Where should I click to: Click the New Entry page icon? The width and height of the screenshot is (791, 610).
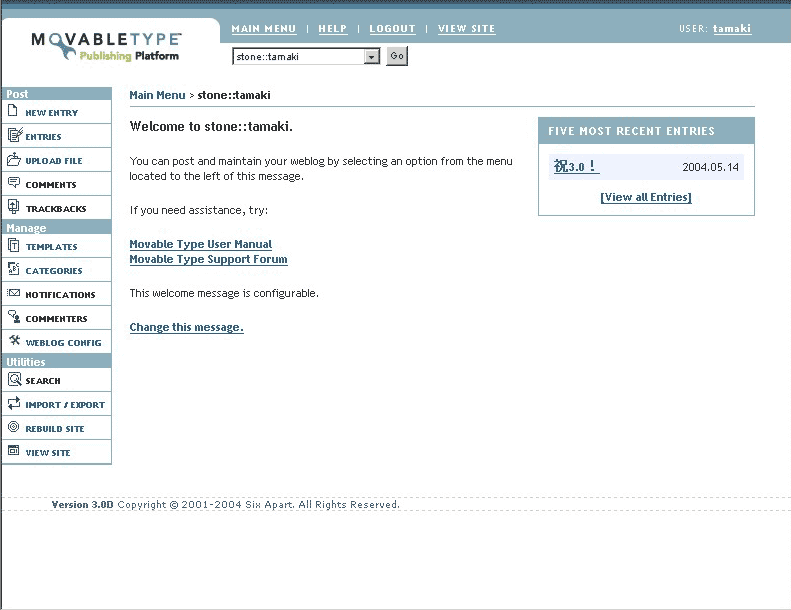click(x=13, y=112)
